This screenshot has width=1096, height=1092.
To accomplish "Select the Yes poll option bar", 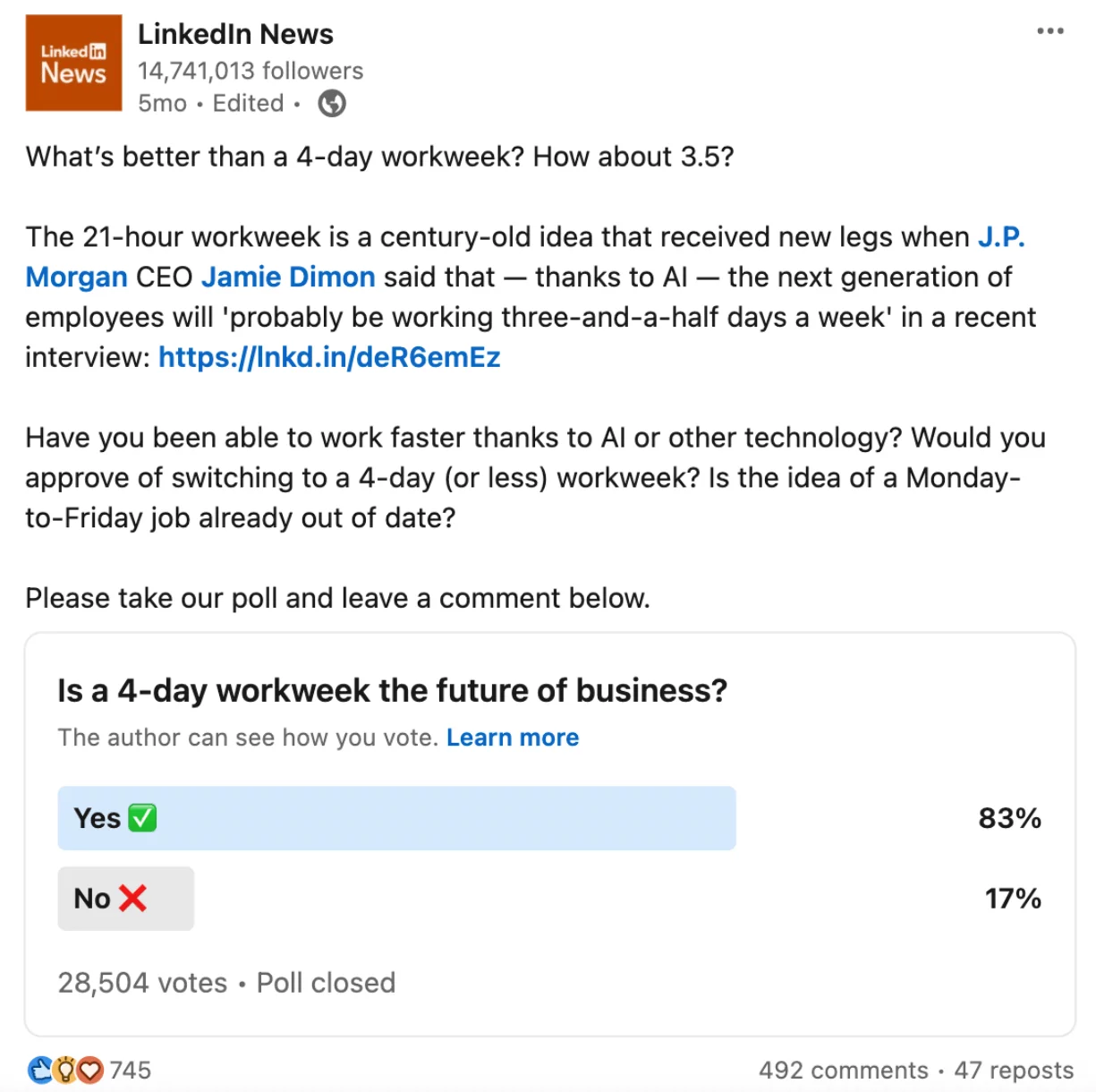I will 396,818.
